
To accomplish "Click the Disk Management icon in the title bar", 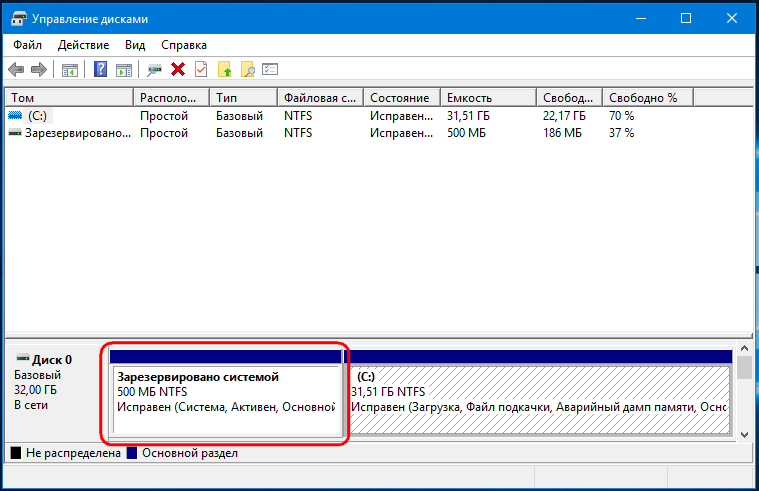I will click(x=18, y=19).
